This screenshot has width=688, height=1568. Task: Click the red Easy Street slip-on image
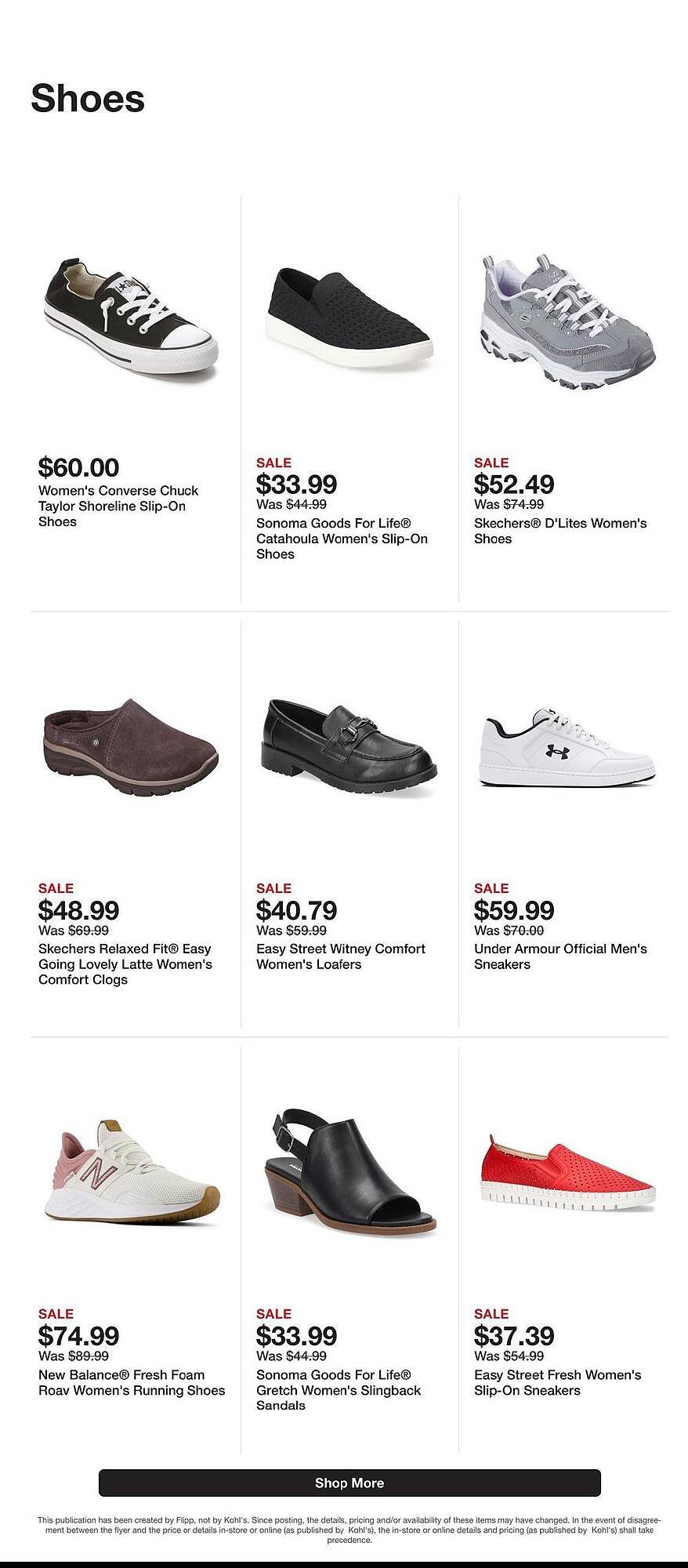567,1173
